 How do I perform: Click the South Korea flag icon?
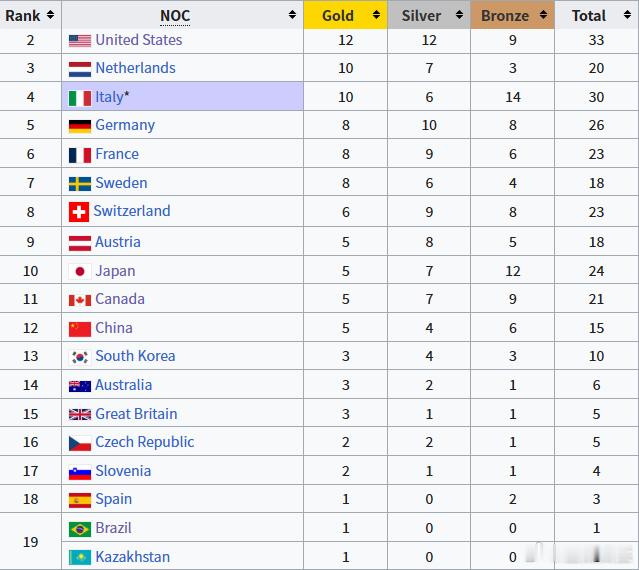pyautogui.click(x=80, y=357)
